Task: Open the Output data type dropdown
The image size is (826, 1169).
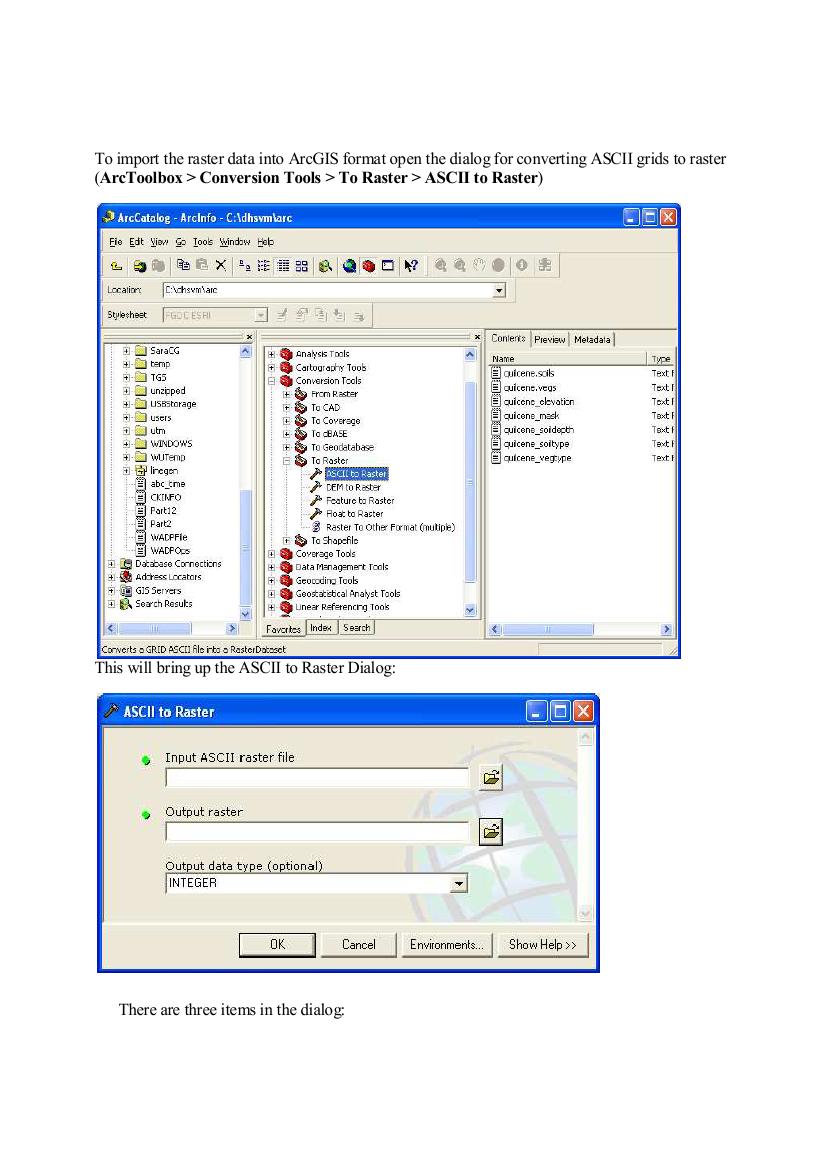Action: (x=459, y=883)
